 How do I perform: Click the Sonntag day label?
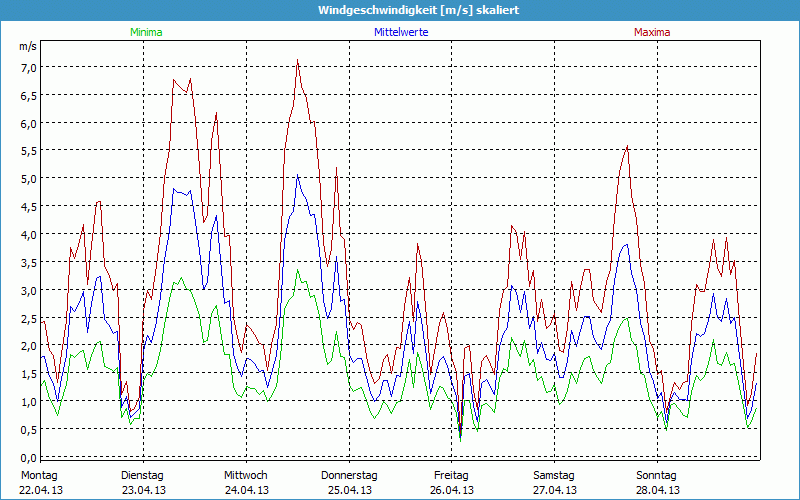point(656,476)
